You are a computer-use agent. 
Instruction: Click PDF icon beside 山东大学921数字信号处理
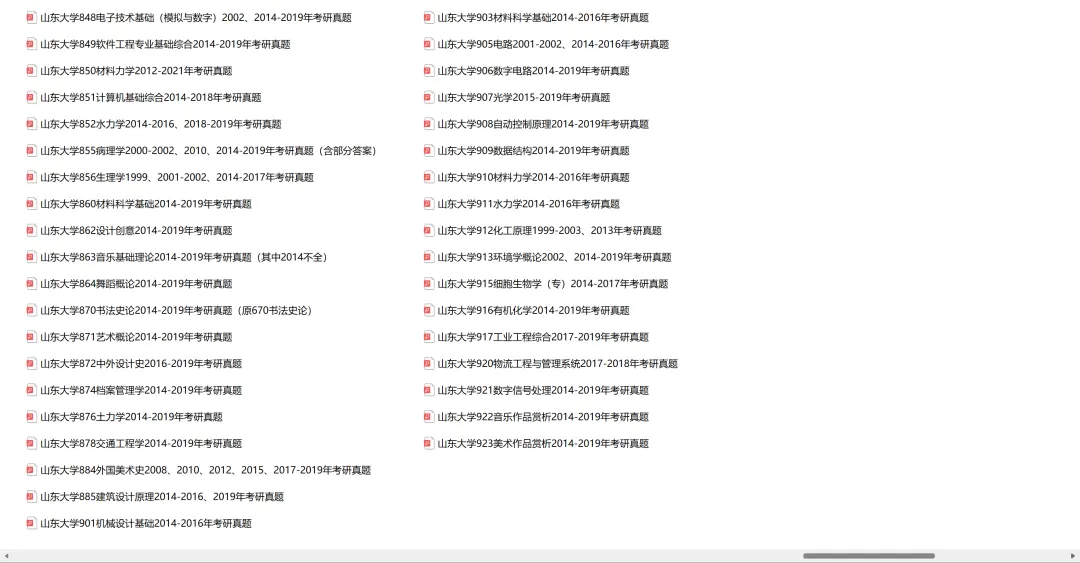coord(428,390)
